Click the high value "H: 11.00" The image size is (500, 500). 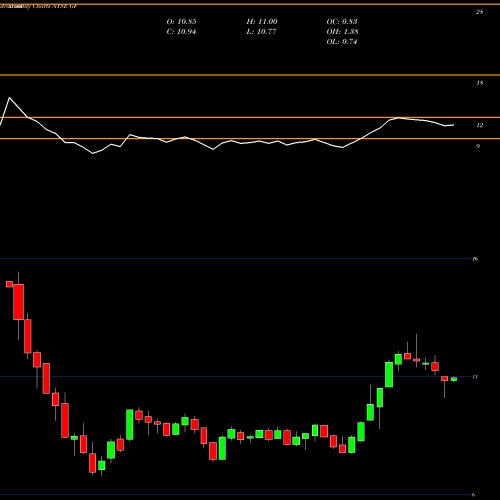[262, 22]
